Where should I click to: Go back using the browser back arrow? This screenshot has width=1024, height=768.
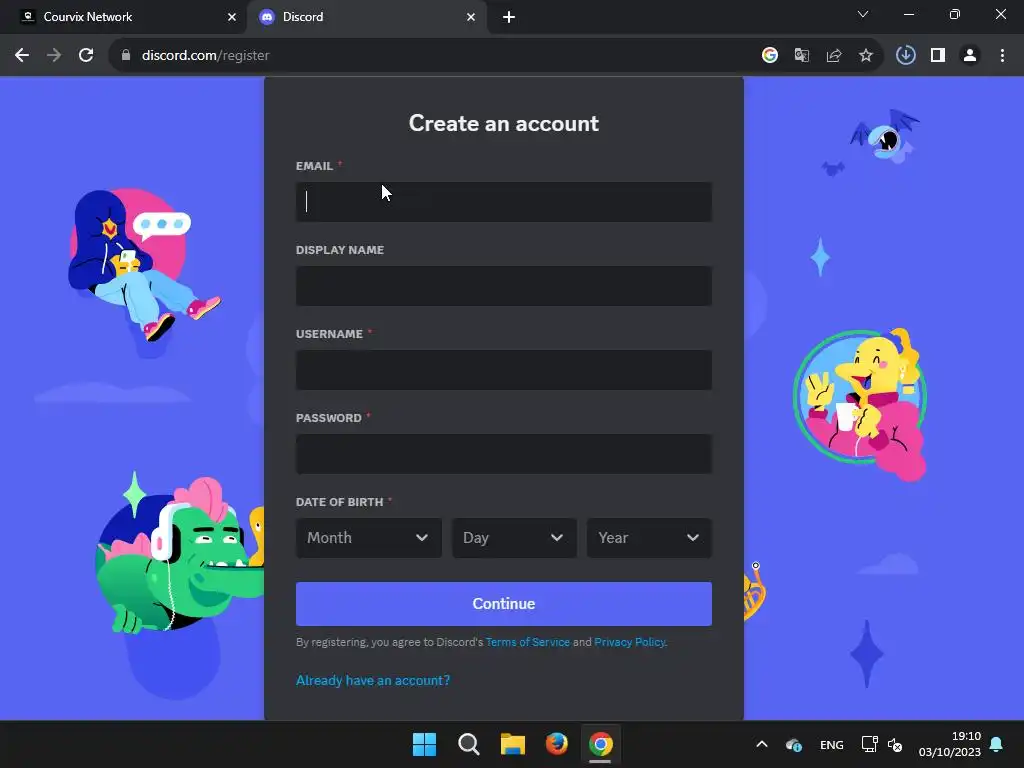tap(22, 56)
